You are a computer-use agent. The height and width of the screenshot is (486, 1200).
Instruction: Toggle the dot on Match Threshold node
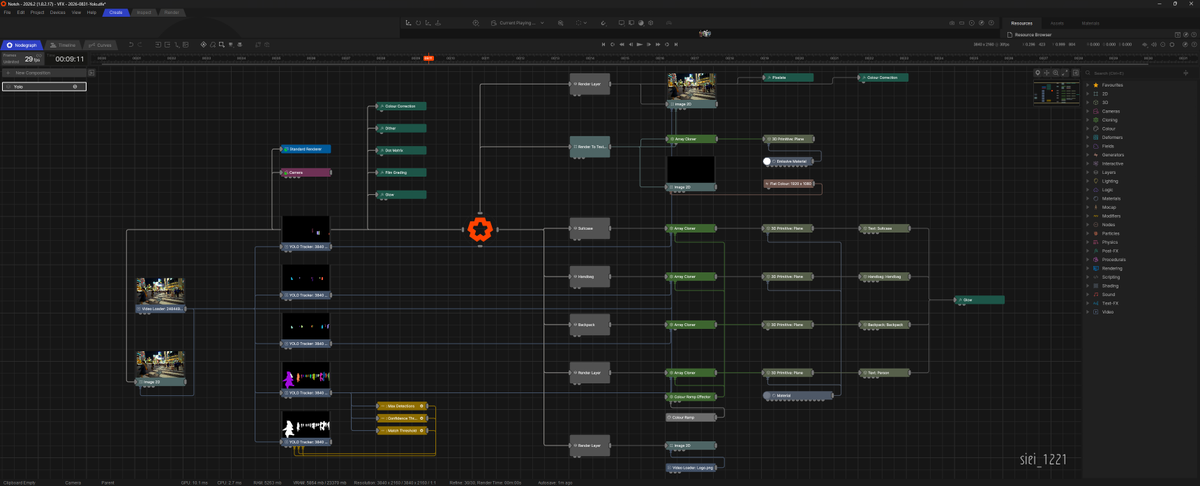pyautogui.click(x=422, y=430)
